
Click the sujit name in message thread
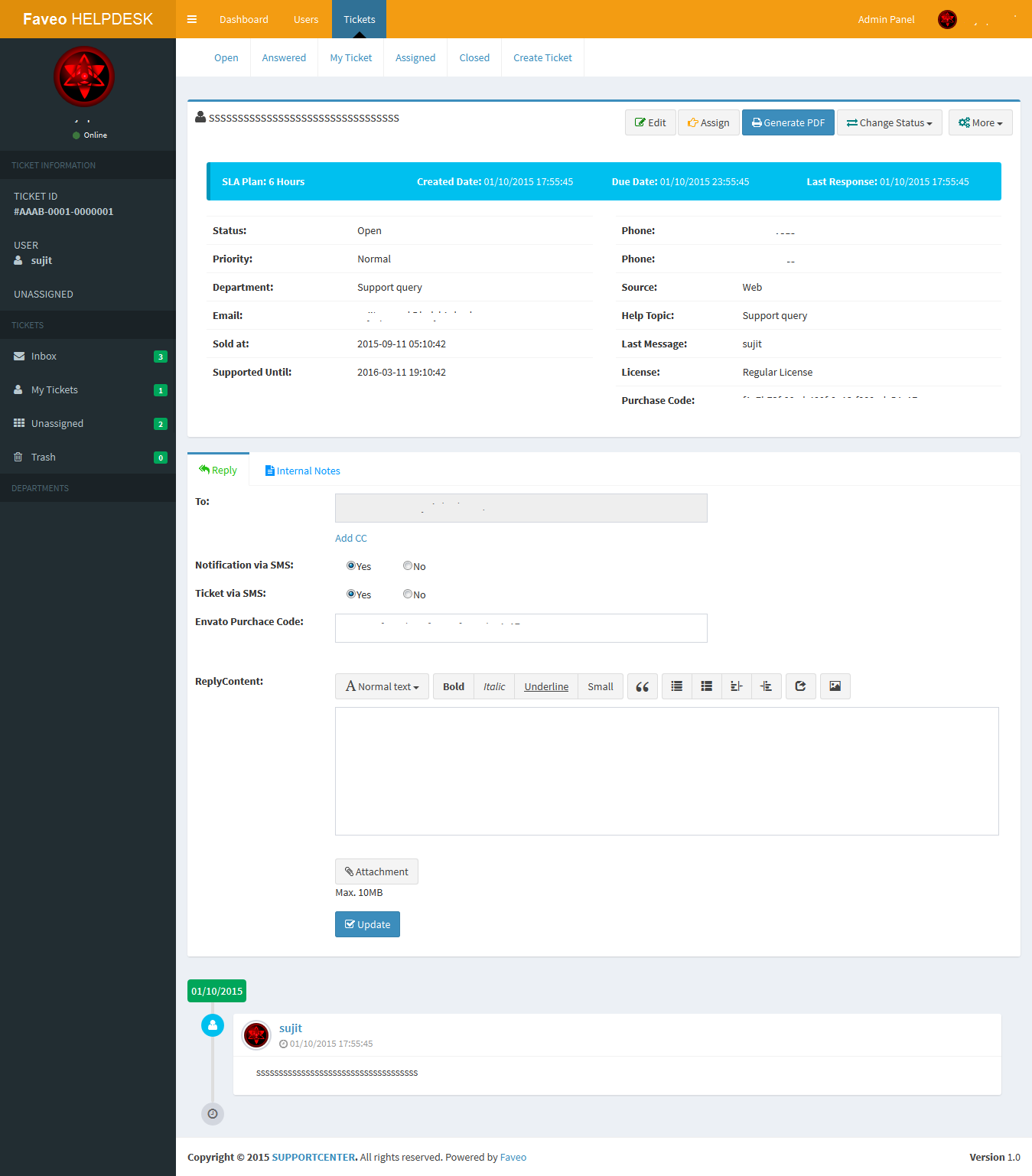(x=291, y=1028)
